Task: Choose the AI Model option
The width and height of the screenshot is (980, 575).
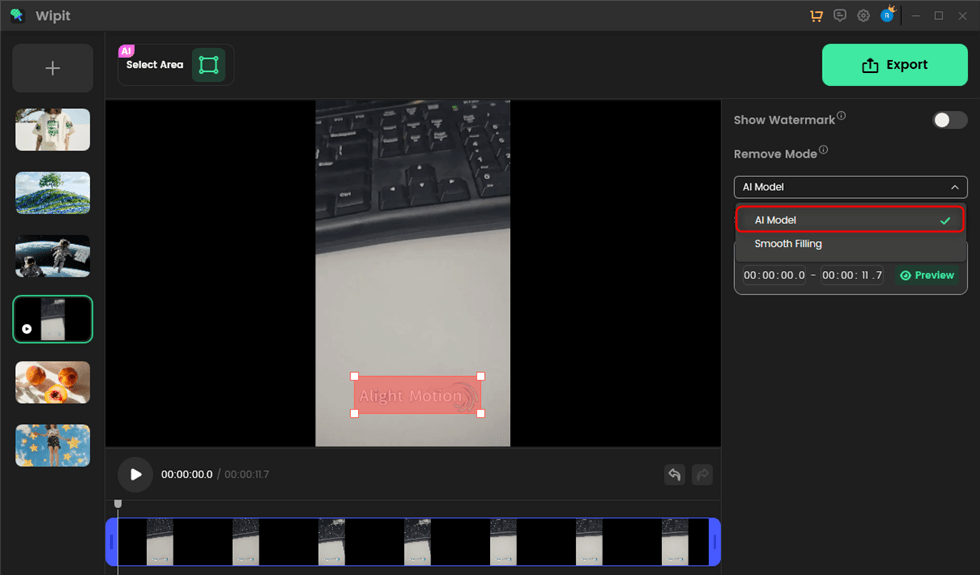Action: 850,220
